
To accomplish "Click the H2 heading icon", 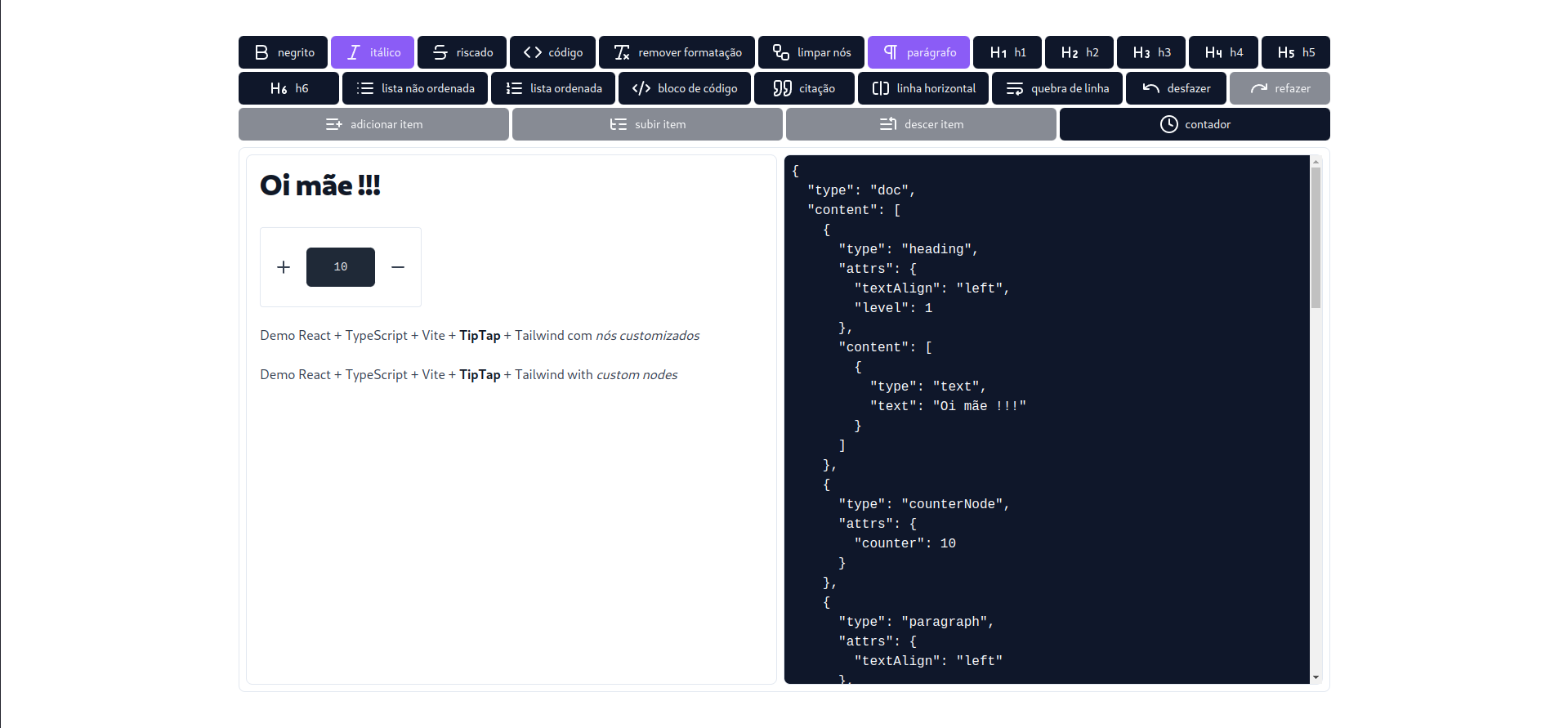I will click(x=1070, y=52).
